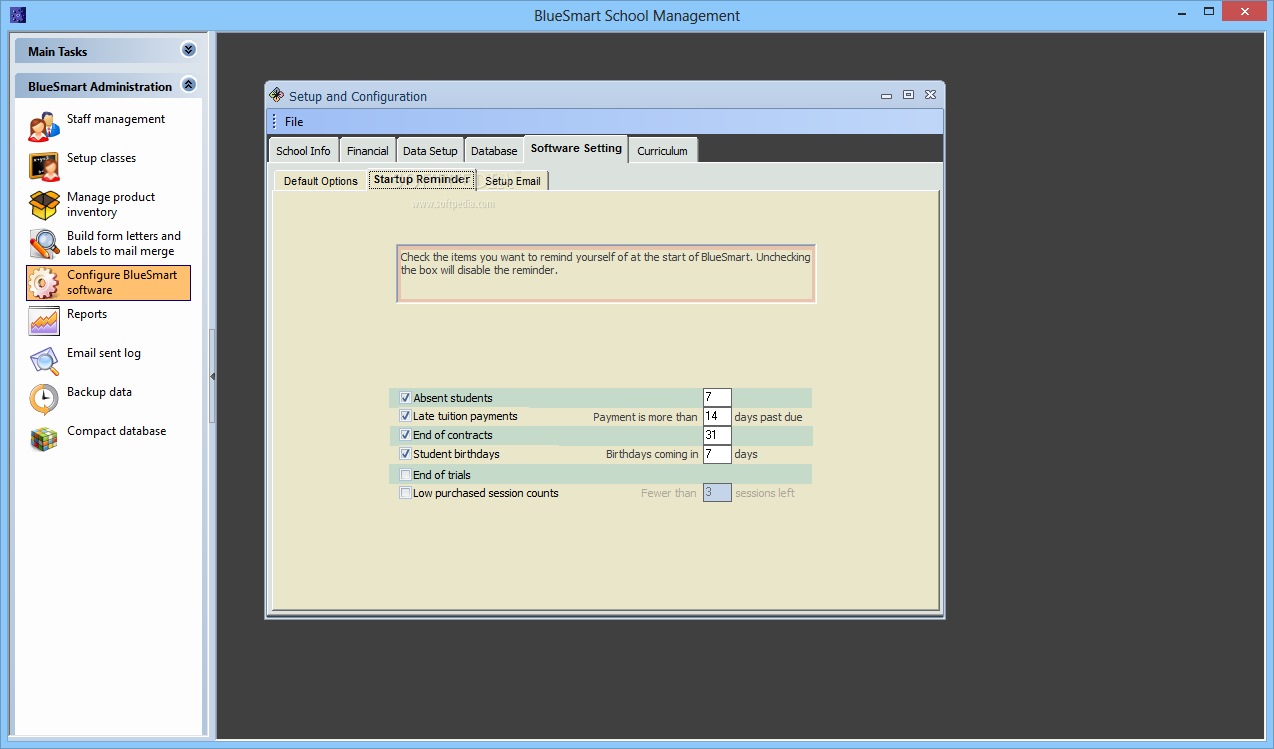
Task: Click the Backup data clock icon
Action: pyautogui.click(x=44, y=400)
